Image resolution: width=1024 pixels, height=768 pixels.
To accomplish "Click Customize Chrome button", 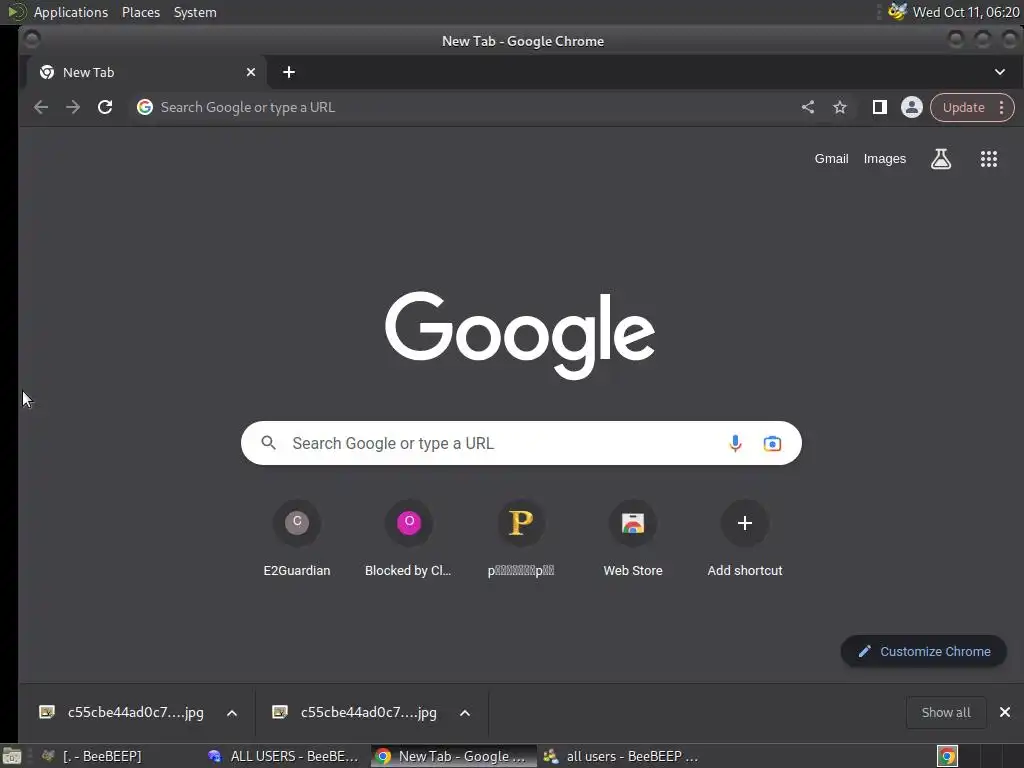I will 923,651.
